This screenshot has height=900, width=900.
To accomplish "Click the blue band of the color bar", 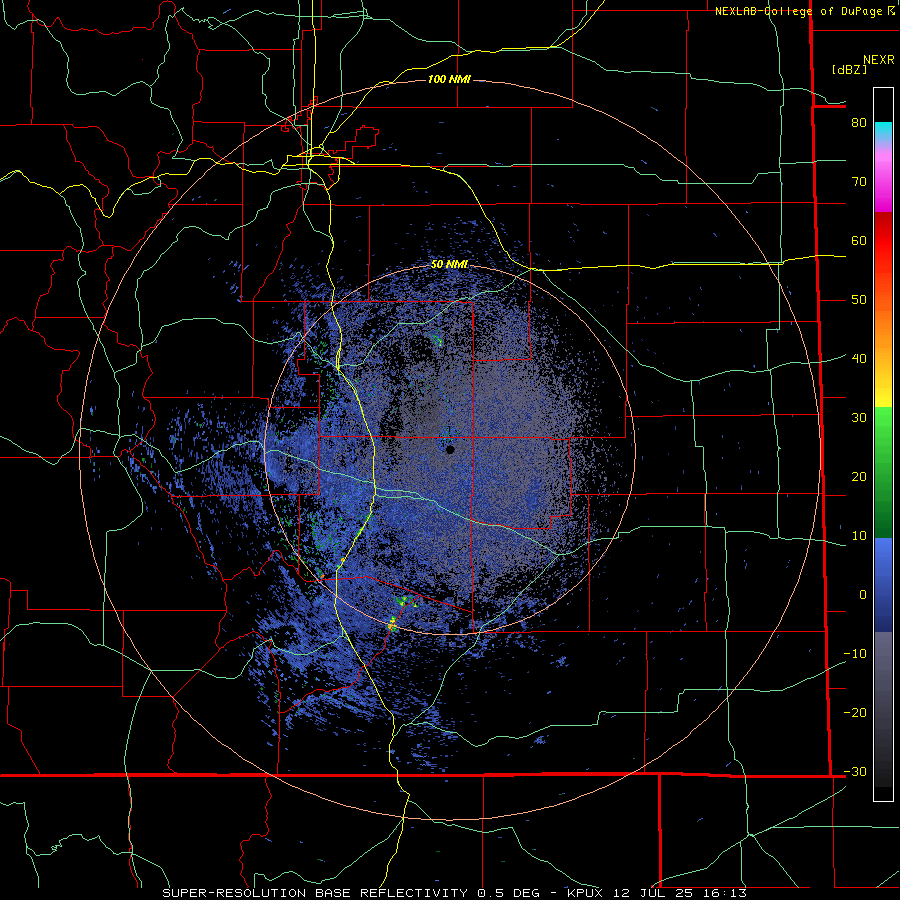I will coord(883,584).
